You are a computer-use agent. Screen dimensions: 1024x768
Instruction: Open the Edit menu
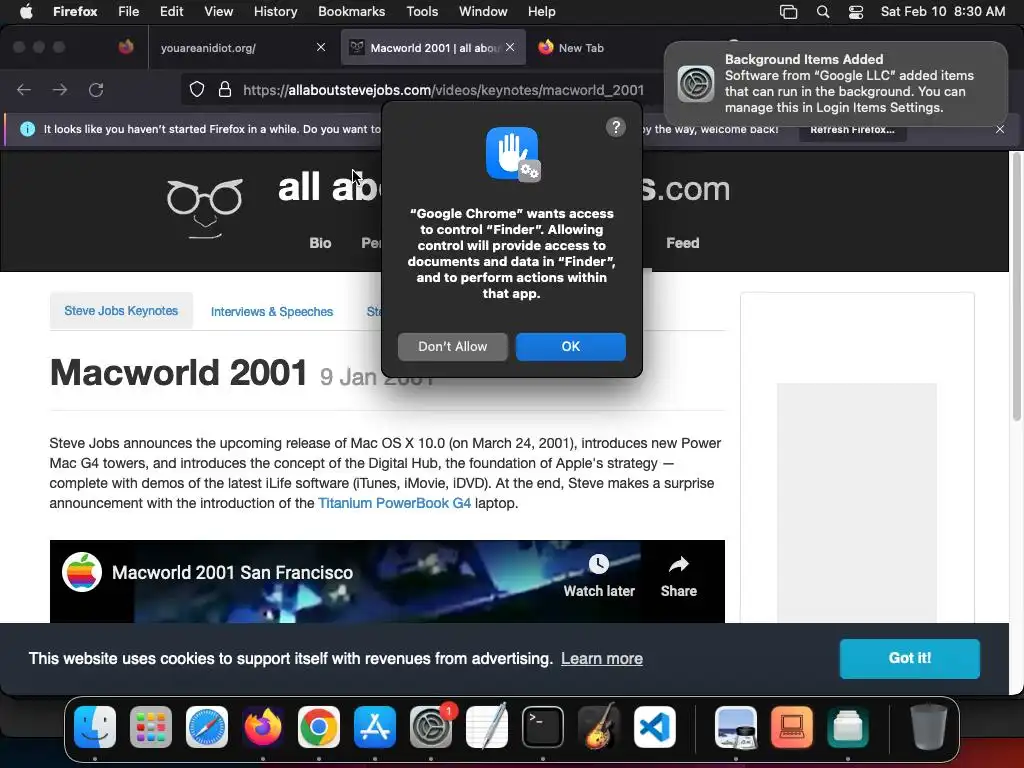pos(171,11)
